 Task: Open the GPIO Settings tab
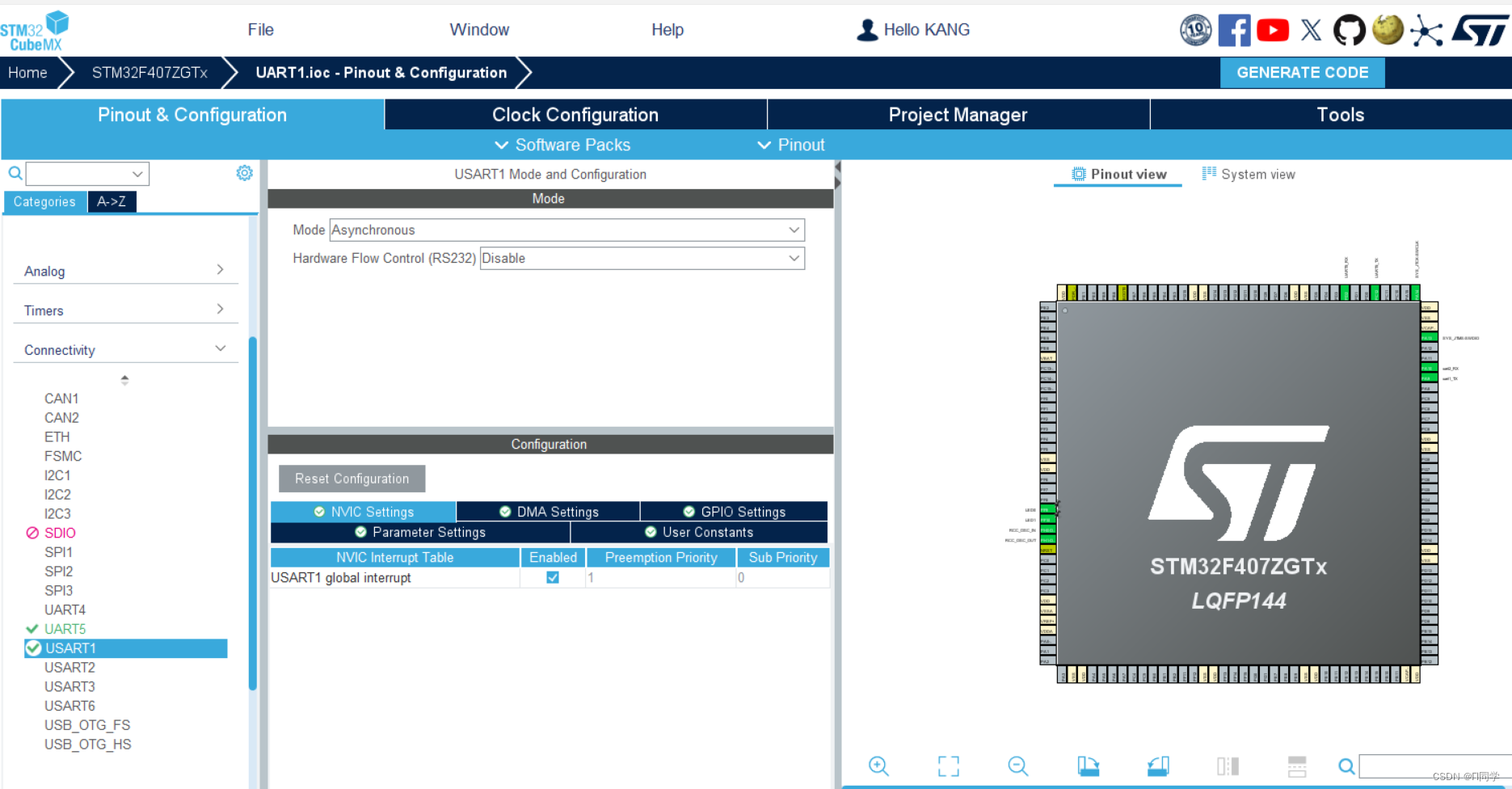[x=734, y=512]
